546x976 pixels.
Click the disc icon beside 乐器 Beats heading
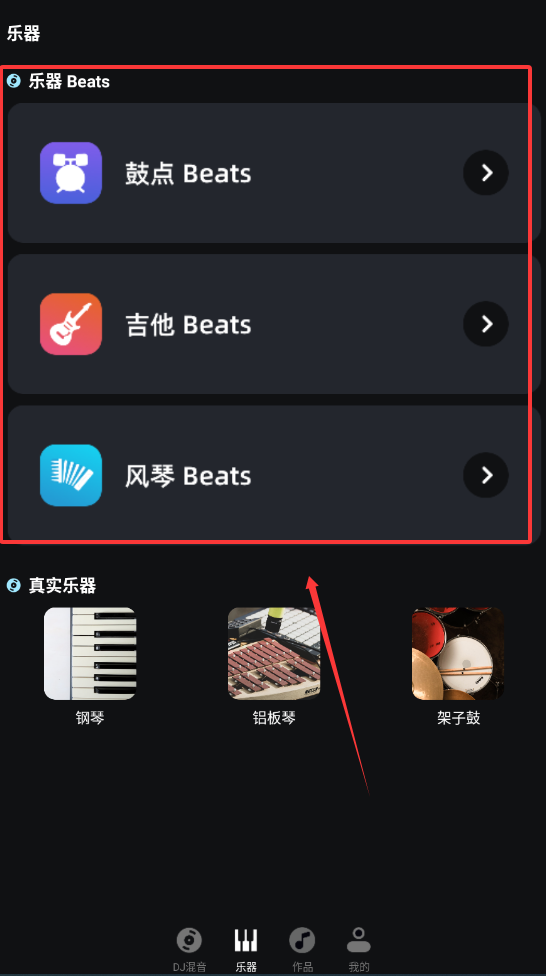(x=14, y=81)
